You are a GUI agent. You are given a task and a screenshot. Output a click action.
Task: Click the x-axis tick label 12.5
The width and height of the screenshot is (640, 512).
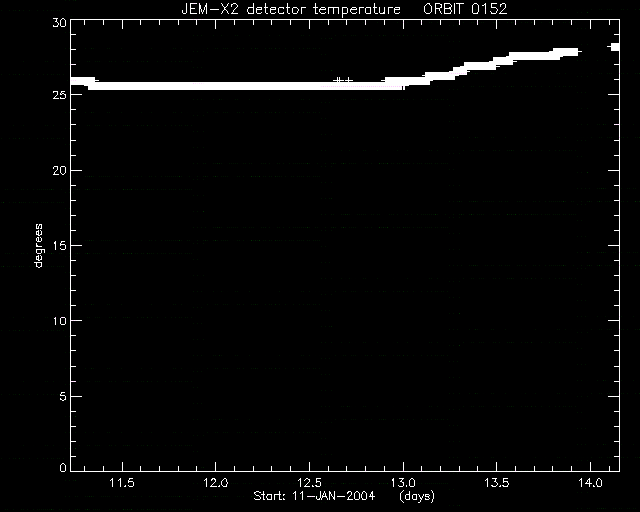click(309, 483)
